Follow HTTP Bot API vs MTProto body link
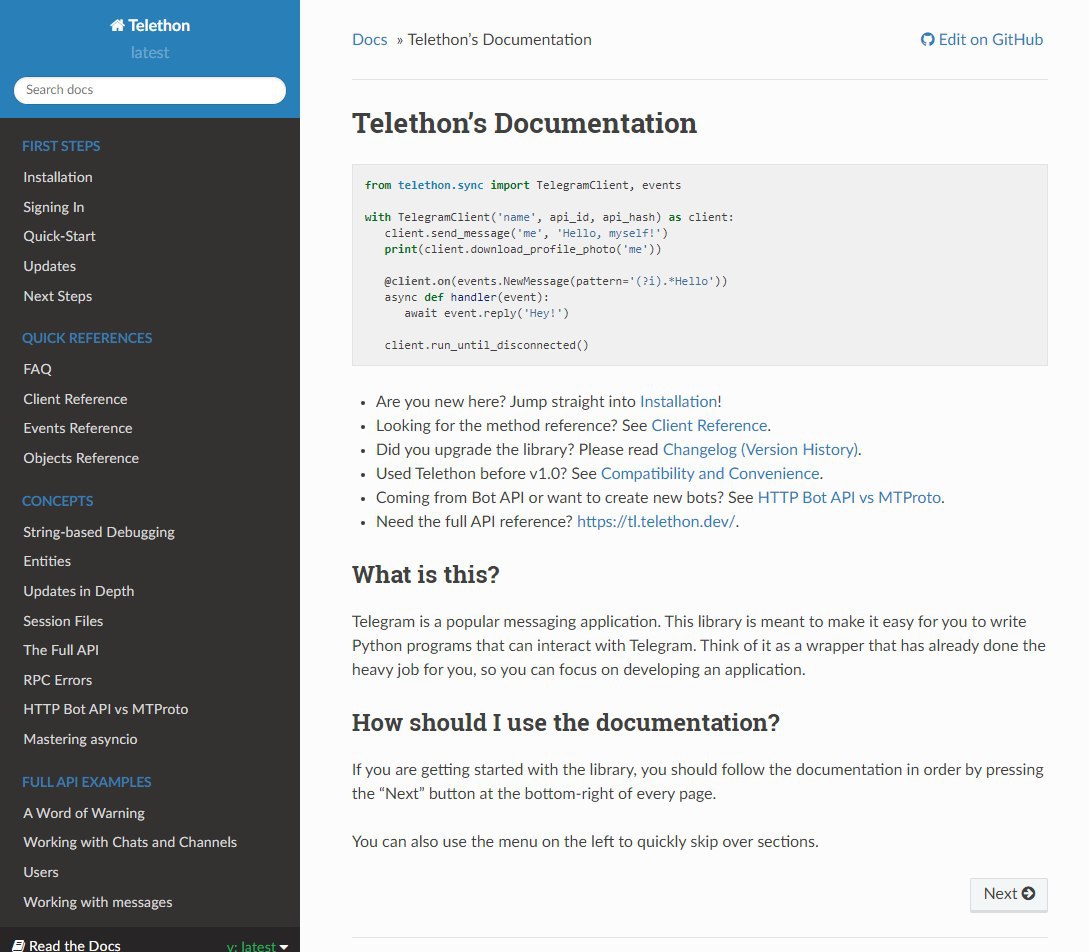1089x952 pixels. pyautogui.click(x=849, y=497)
